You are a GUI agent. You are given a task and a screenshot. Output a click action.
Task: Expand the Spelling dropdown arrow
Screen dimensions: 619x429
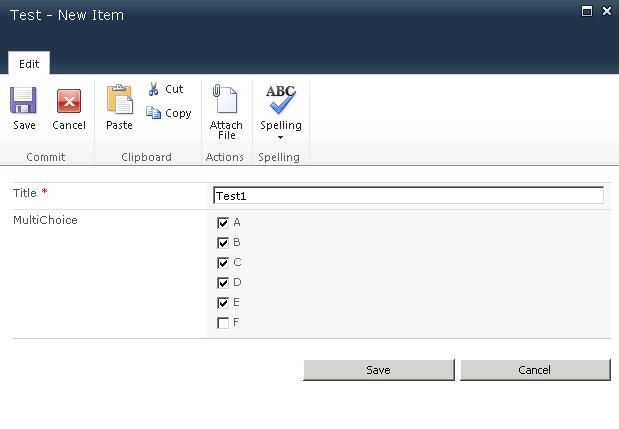coord(281,137)
